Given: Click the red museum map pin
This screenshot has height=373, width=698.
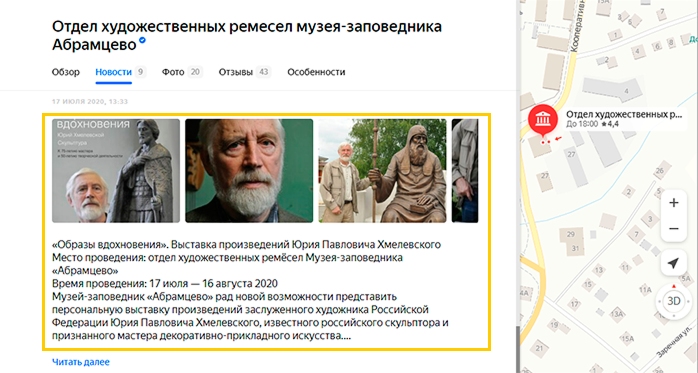Looking at the screenshot, I should pos(543,120).
